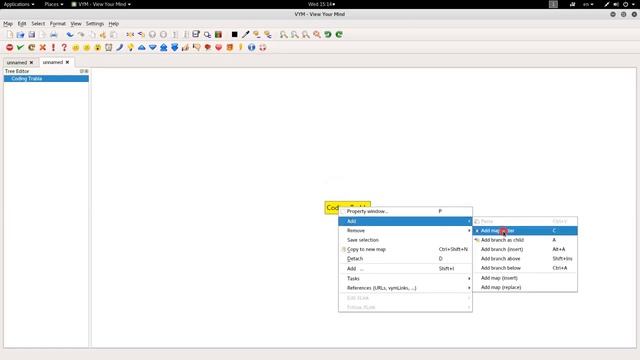Select Add branch above
Screen dimensions: 640x360
525,259
